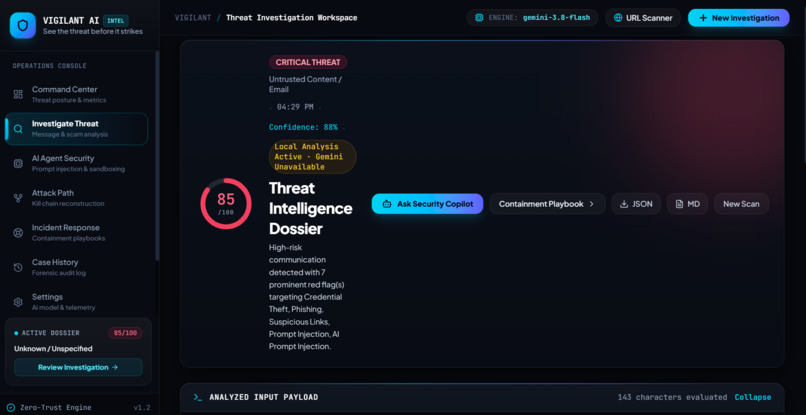This screenshot has height=415, width=806.
Task: Click the engine gemini-3.8-flash selector
Action: coord(532,17)
